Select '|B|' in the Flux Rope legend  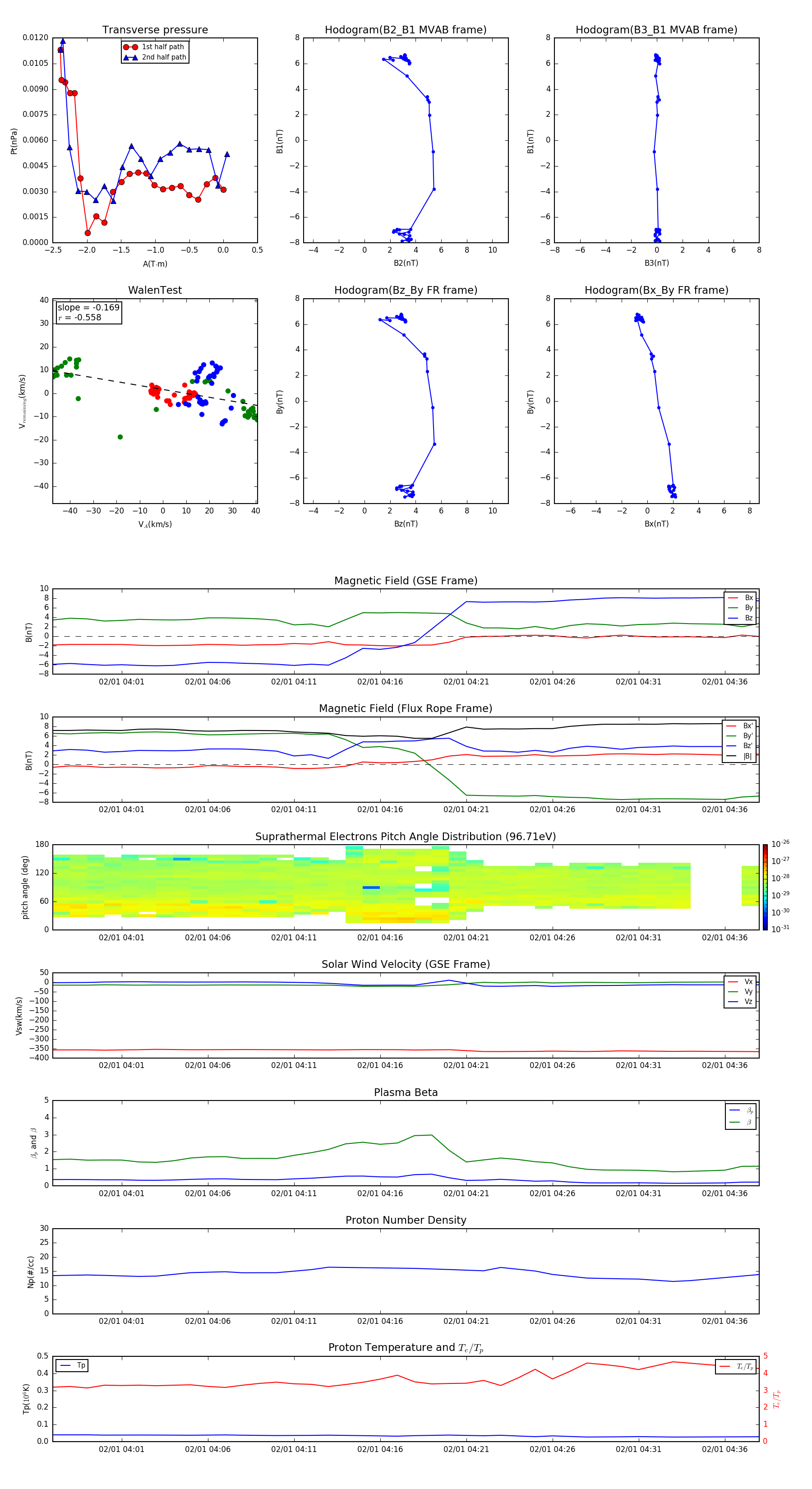tap(740, 756)
